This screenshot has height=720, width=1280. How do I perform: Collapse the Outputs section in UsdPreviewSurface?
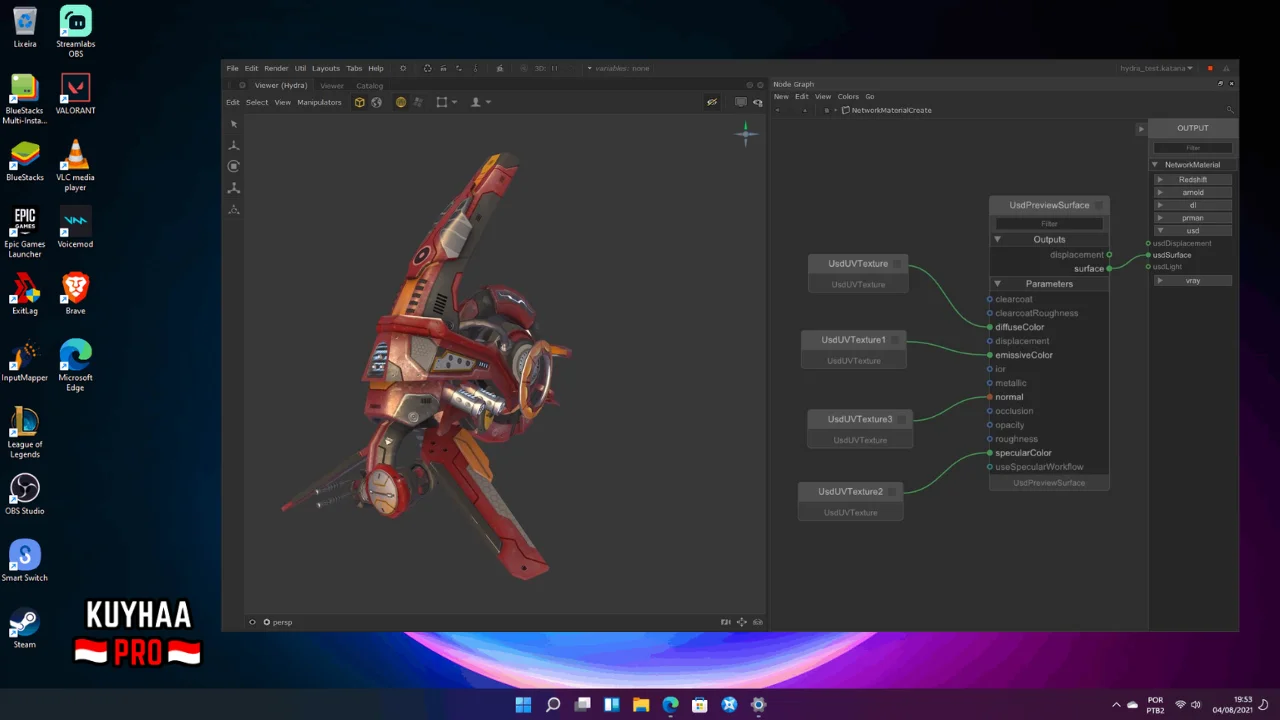[x=997, y=239]
